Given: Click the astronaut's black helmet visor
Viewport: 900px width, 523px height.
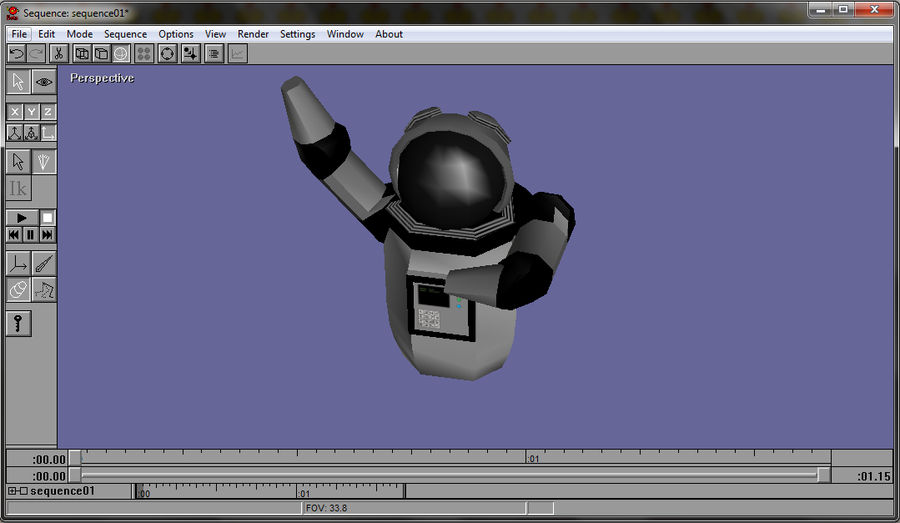Looking at the screenshot, I should 451,178.
